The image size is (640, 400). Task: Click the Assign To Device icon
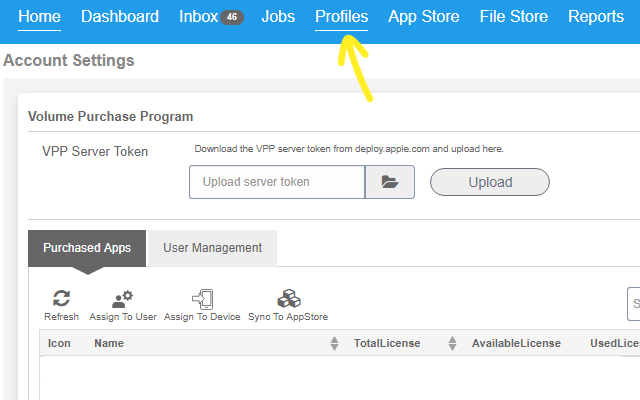tap(202, 299)
